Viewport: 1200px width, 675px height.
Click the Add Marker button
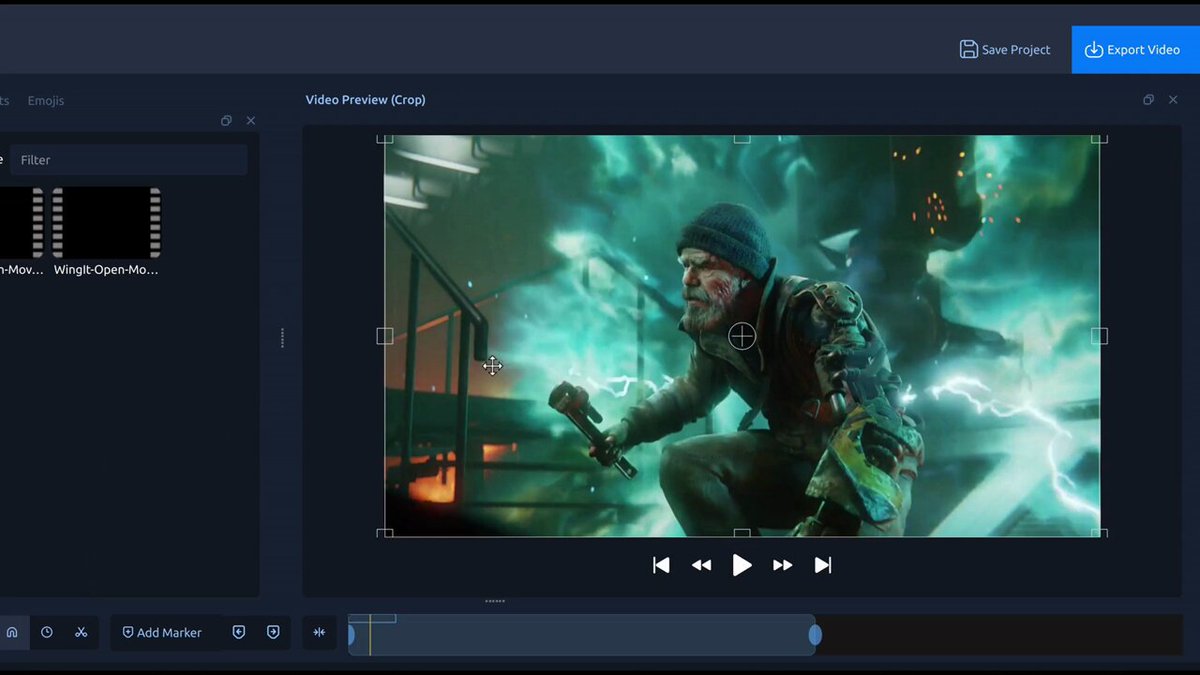click(x=162, y=632)
